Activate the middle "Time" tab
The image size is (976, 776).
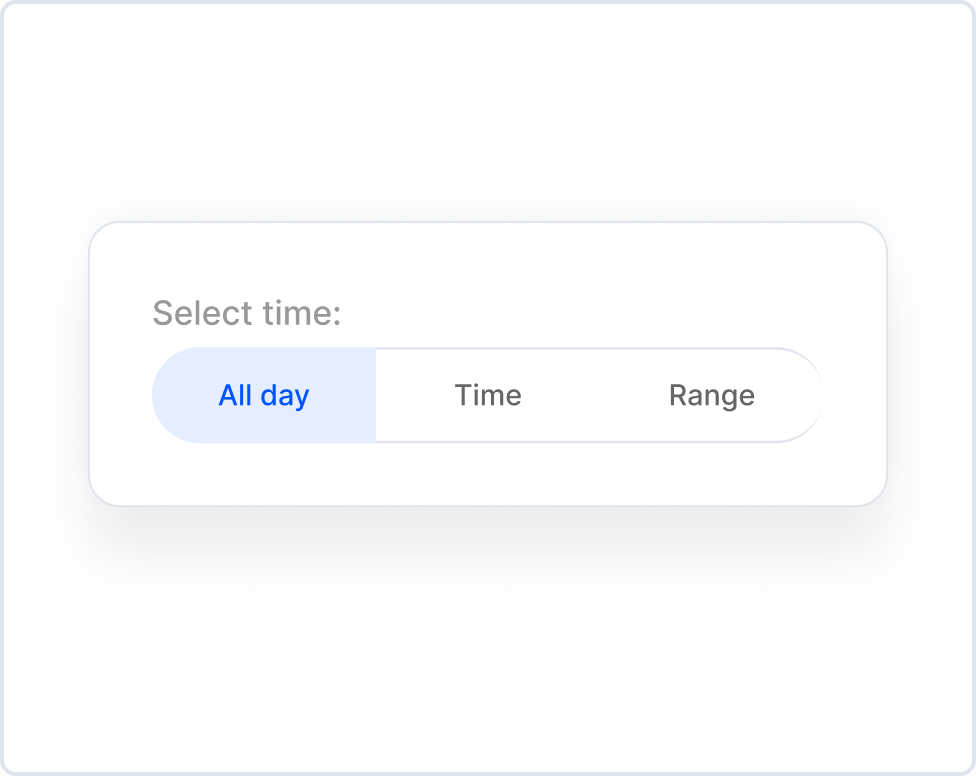coord(488,395)
